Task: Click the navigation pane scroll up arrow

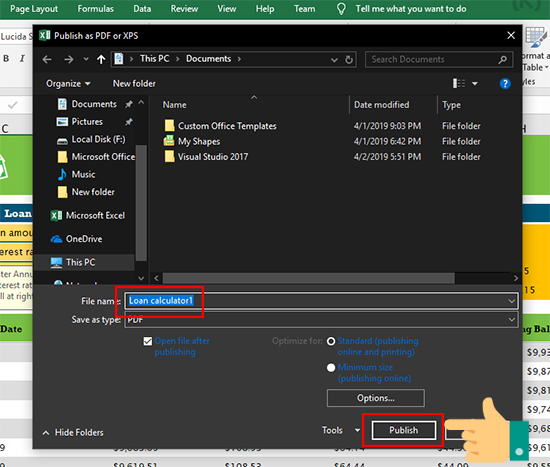Action: [x=141, y=102]
